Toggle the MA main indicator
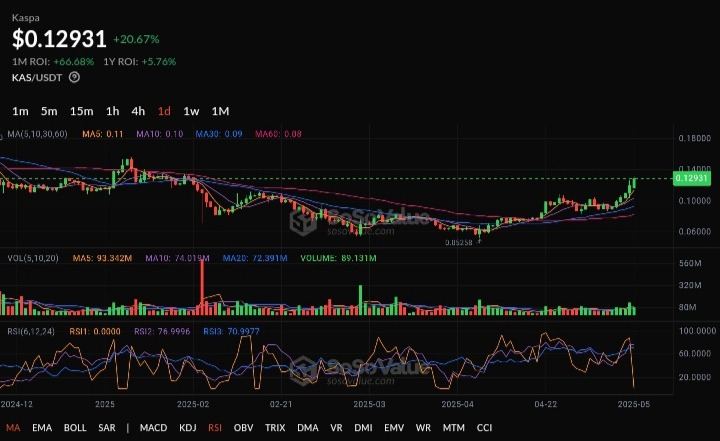Viewport: 720px width, 441px height. click(13, 428)
